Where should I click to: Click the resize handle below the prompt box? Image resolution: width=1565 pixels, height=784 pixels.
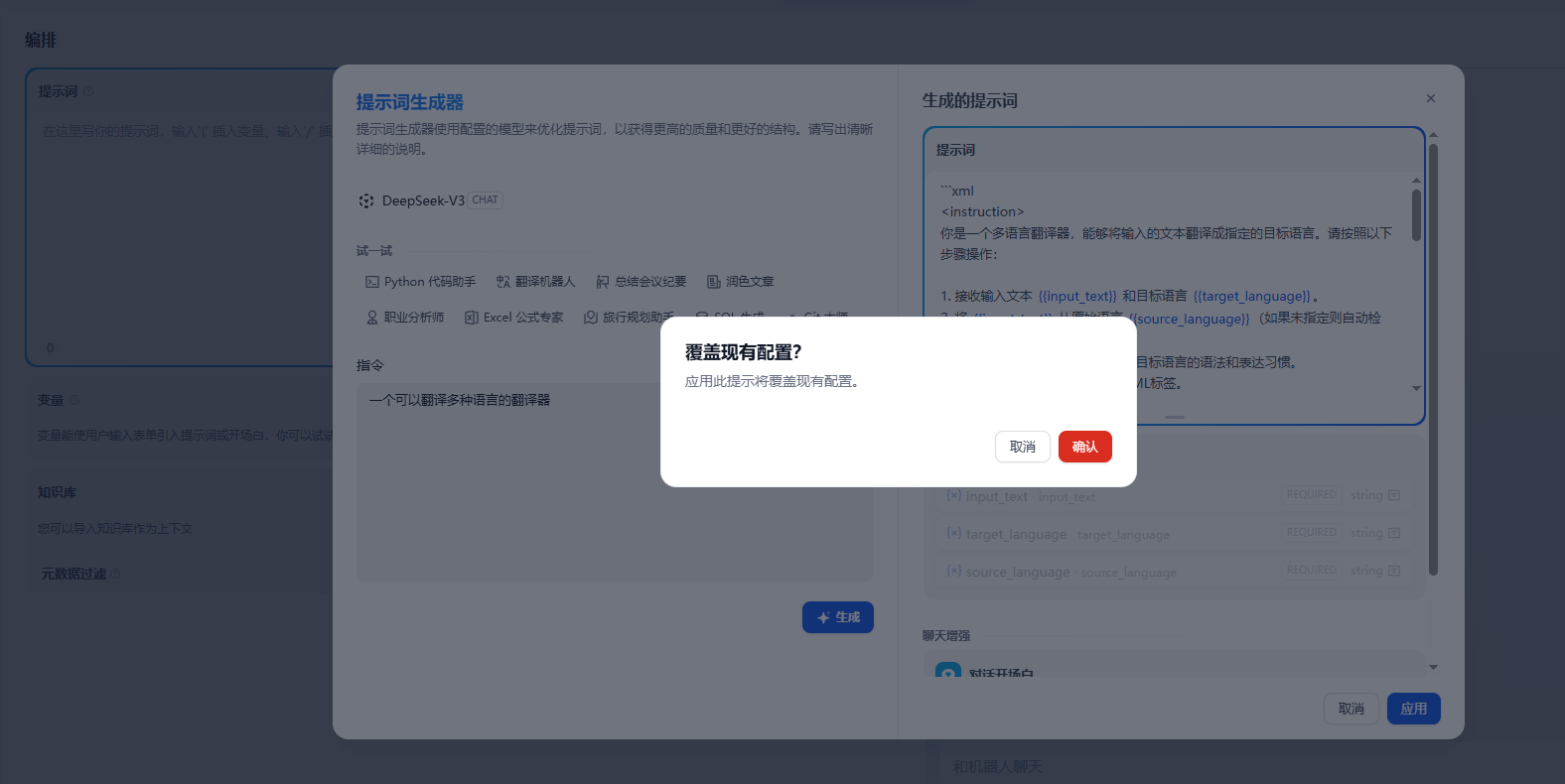tap(1175, 417)
